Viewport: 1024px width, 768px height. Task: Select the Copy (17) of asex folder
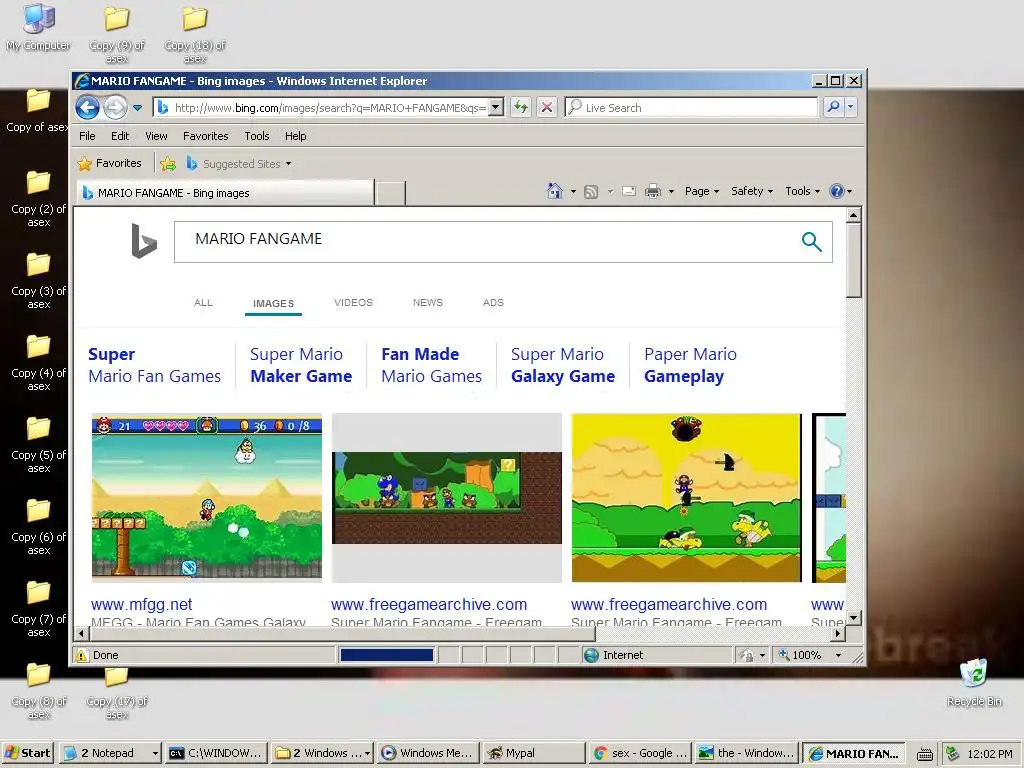click(117, 695)
